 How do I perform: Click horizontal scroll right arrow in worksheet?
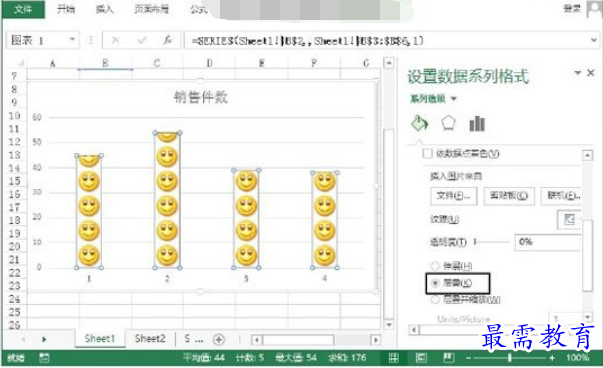[x=376, y=340]
